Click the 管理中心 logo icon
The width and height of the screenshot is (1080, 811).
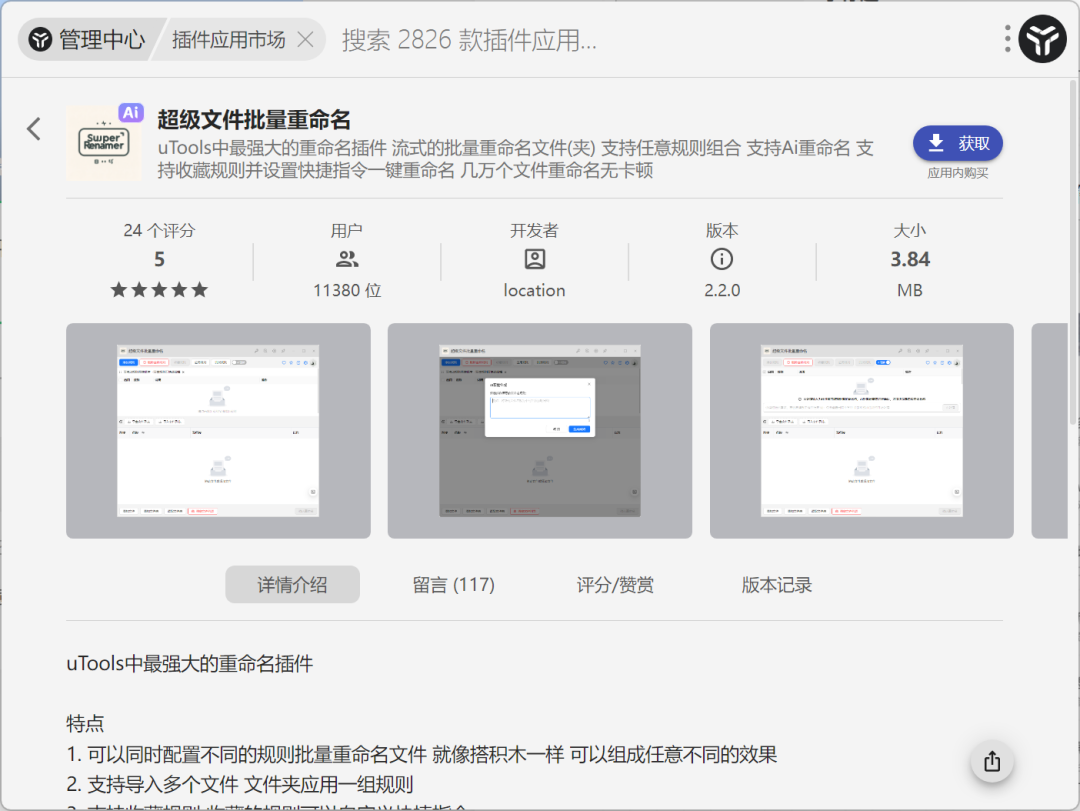pos(40,40)
